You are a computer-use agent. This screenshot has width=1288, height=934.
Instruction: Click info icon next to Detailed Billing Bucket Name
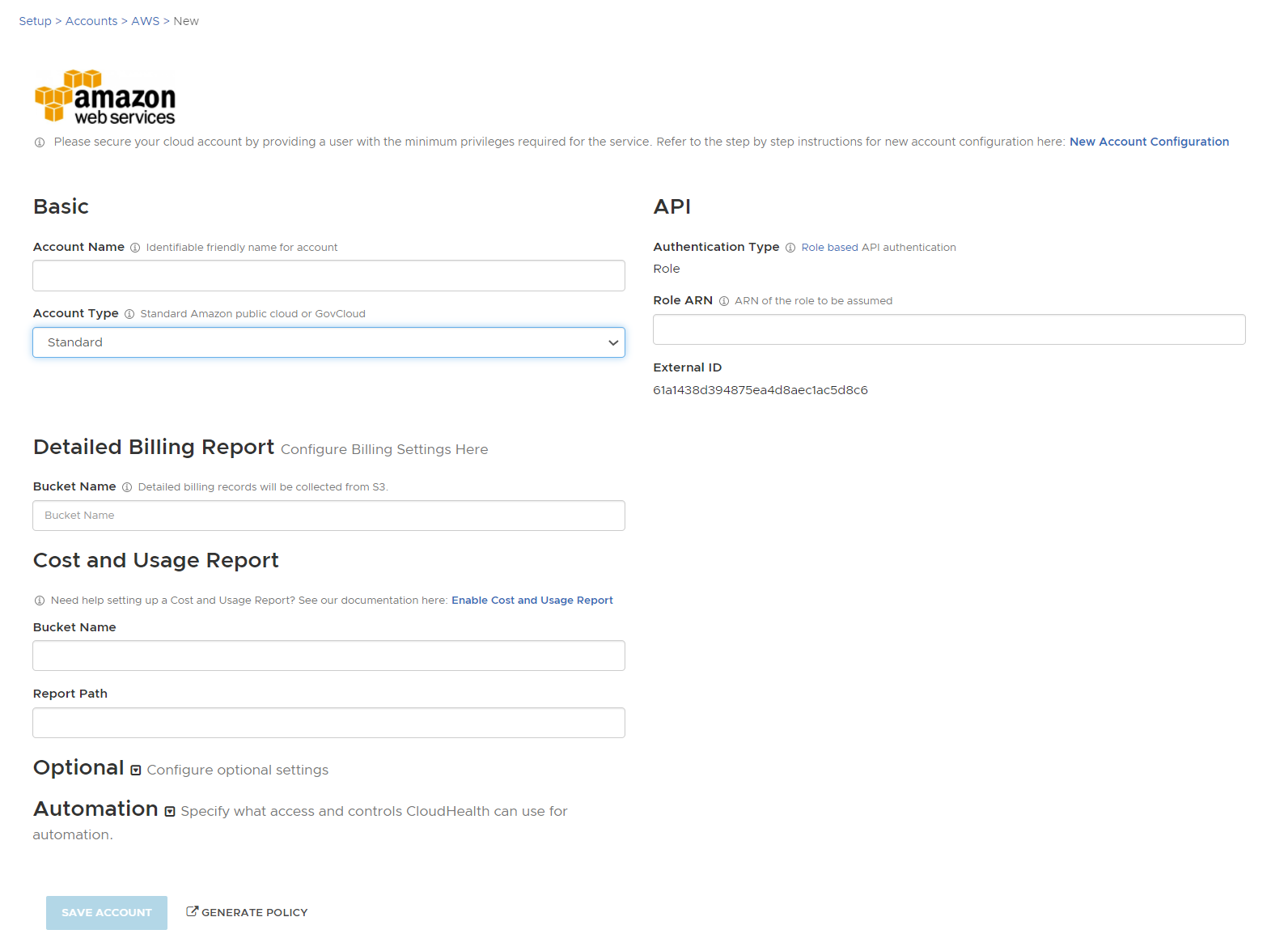pos(127,487)
